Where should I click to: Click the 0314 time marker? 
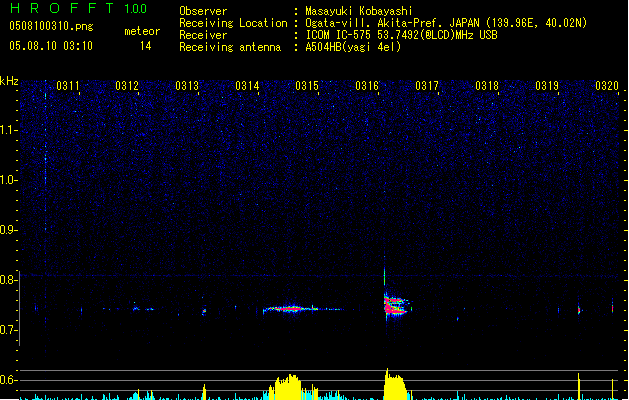[247, 85]
